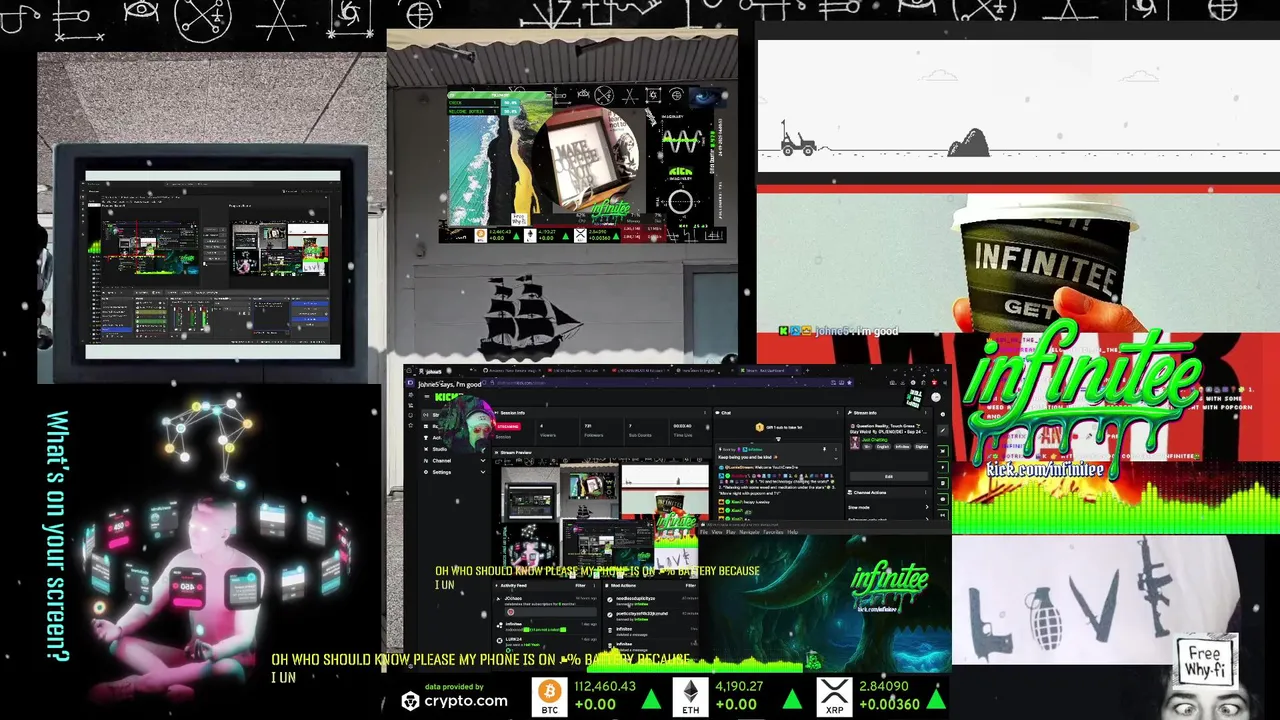Switch to the Kick Dashboard browser tab
The image size is (1280, 720).
click(x=769, y=370)
